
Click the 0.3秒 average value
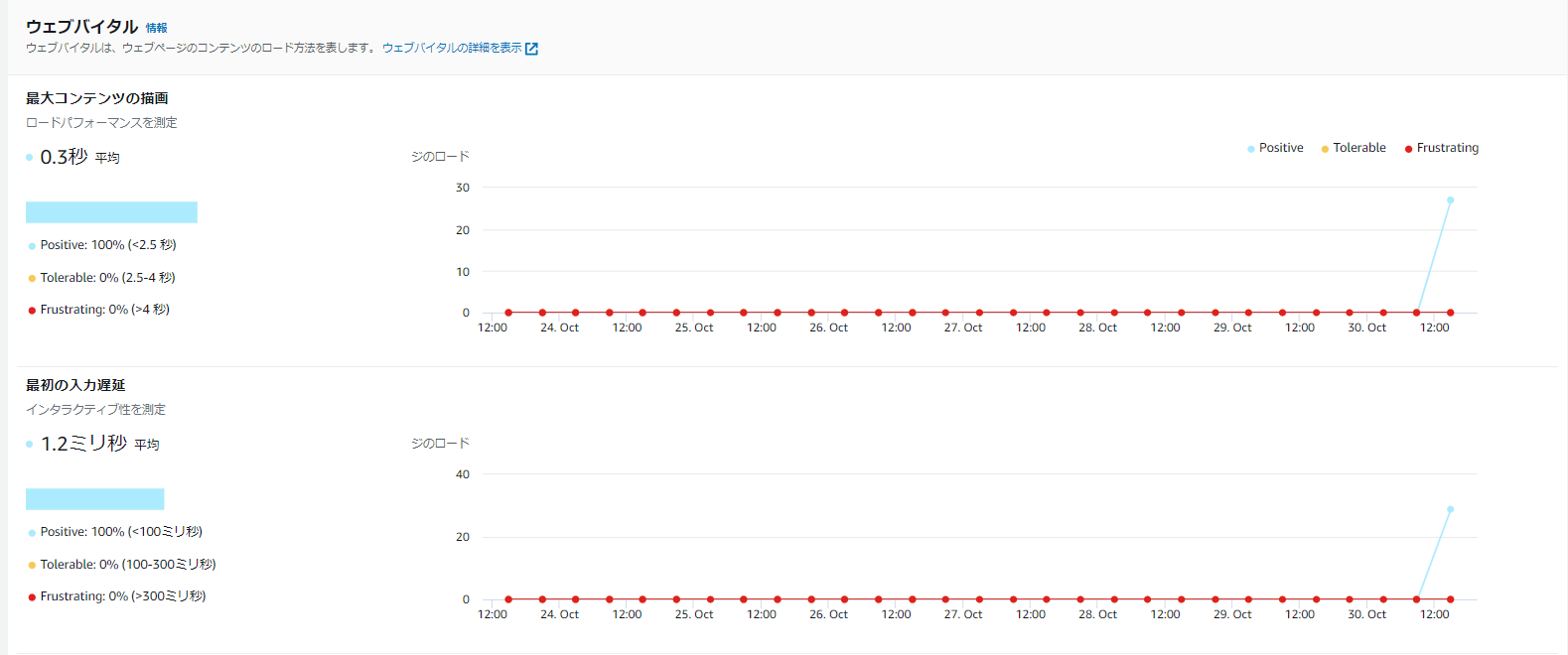point(64,157)
